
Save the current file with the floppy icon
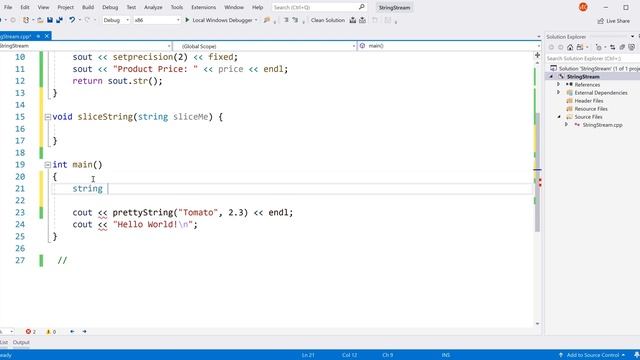50,20
